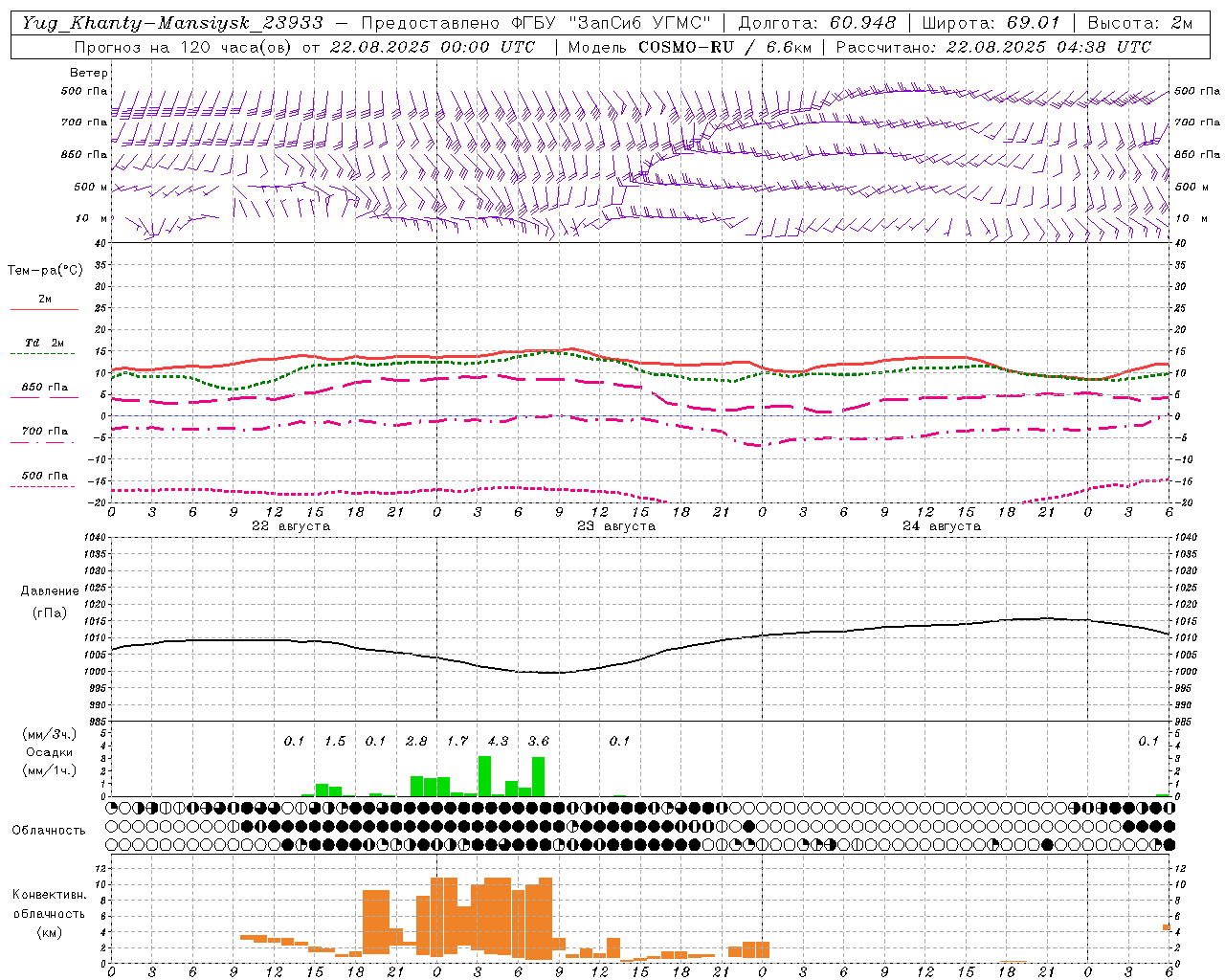Click the Td 2м legend label
The height and width of the screenshot is (980, 1225).
[x=45, y=343]
